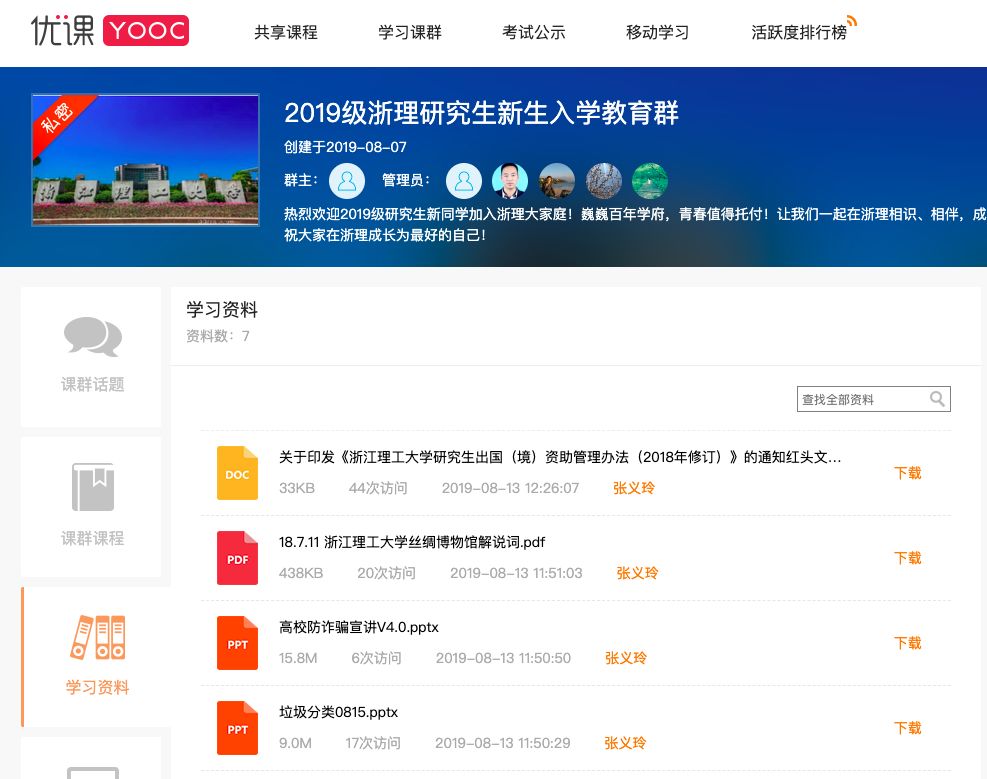Viewport: 987px width, 779px height.
Task: Open the 课群课程 book icon
Action: [x=92, y=487]
